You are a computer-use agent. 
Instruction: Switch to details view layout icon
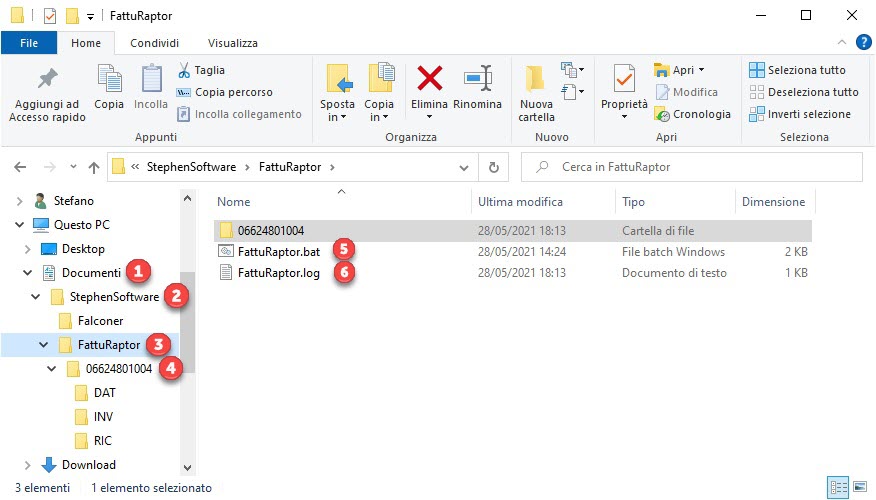coord(839,487)
